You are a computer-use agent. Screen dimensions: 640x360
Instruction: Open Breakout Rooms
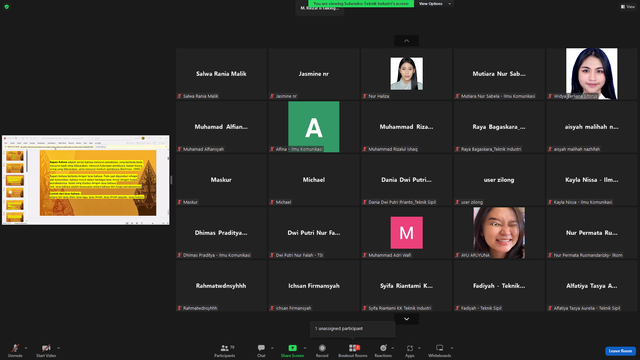point(353,350)
